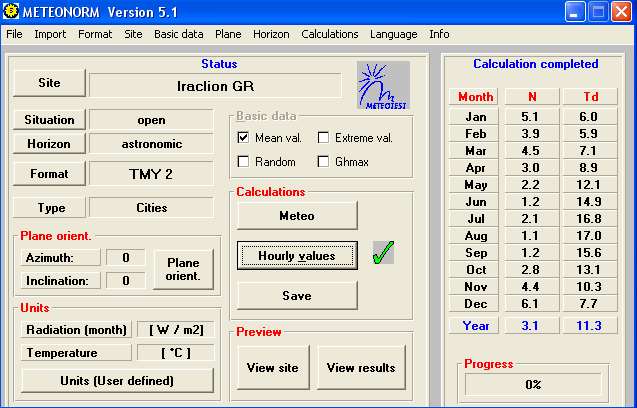Select the Dec row label
Screen dimensions: 637x408
(x=474, y=304)
